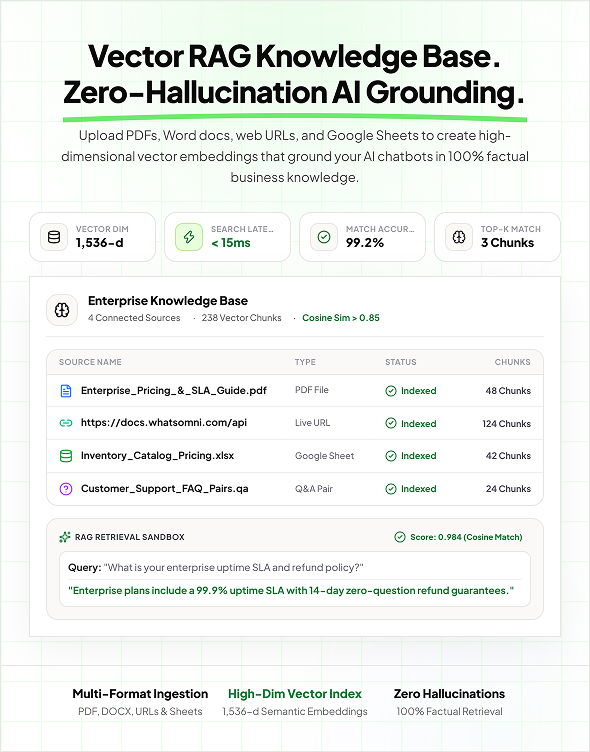Click the TYPE column header
The width and height of the screenshot is (590, 752).
click(x=305, y=362)
